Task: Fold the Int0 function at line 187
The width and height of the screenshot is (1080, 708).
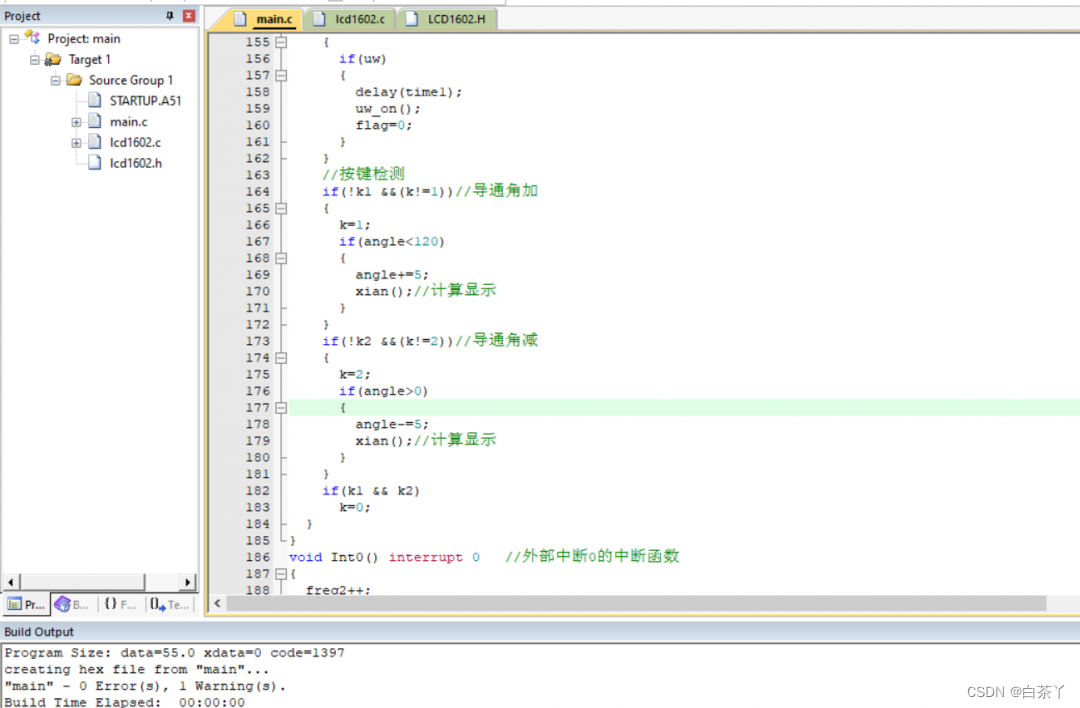Action: click(x=281, y=574)
